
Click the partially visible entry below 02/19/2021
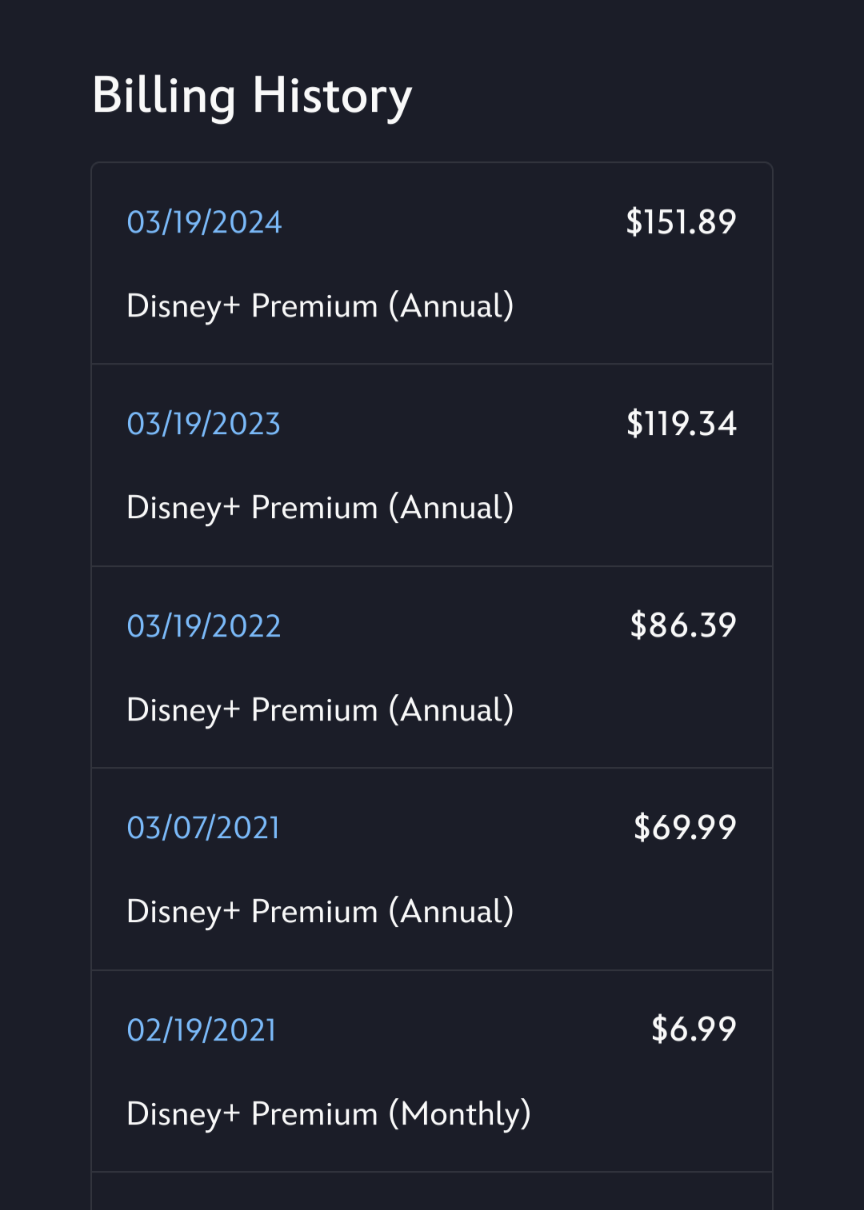pyautogui.click(x=432, y=1192)
